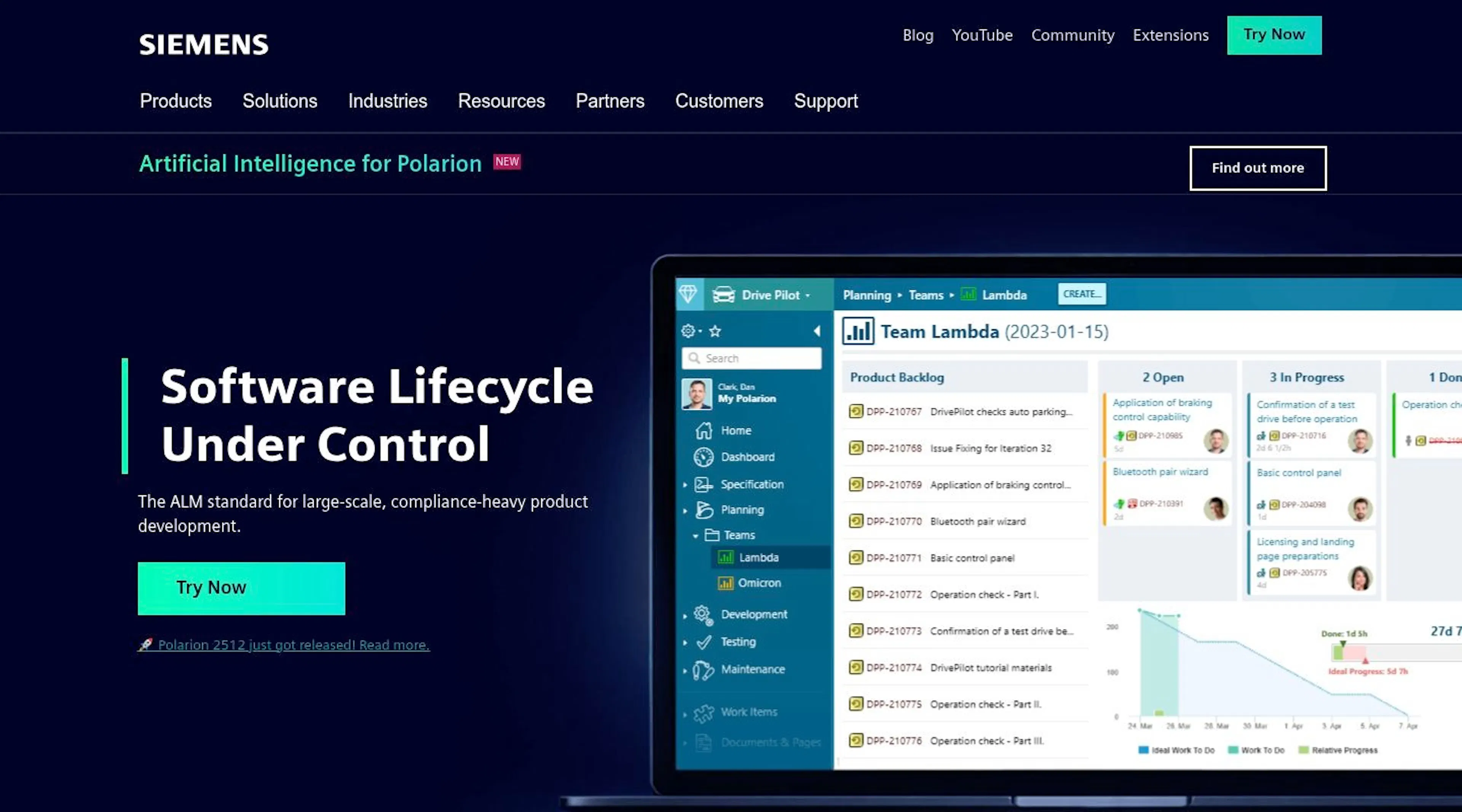Expand the Development tree node

point(685,616)
